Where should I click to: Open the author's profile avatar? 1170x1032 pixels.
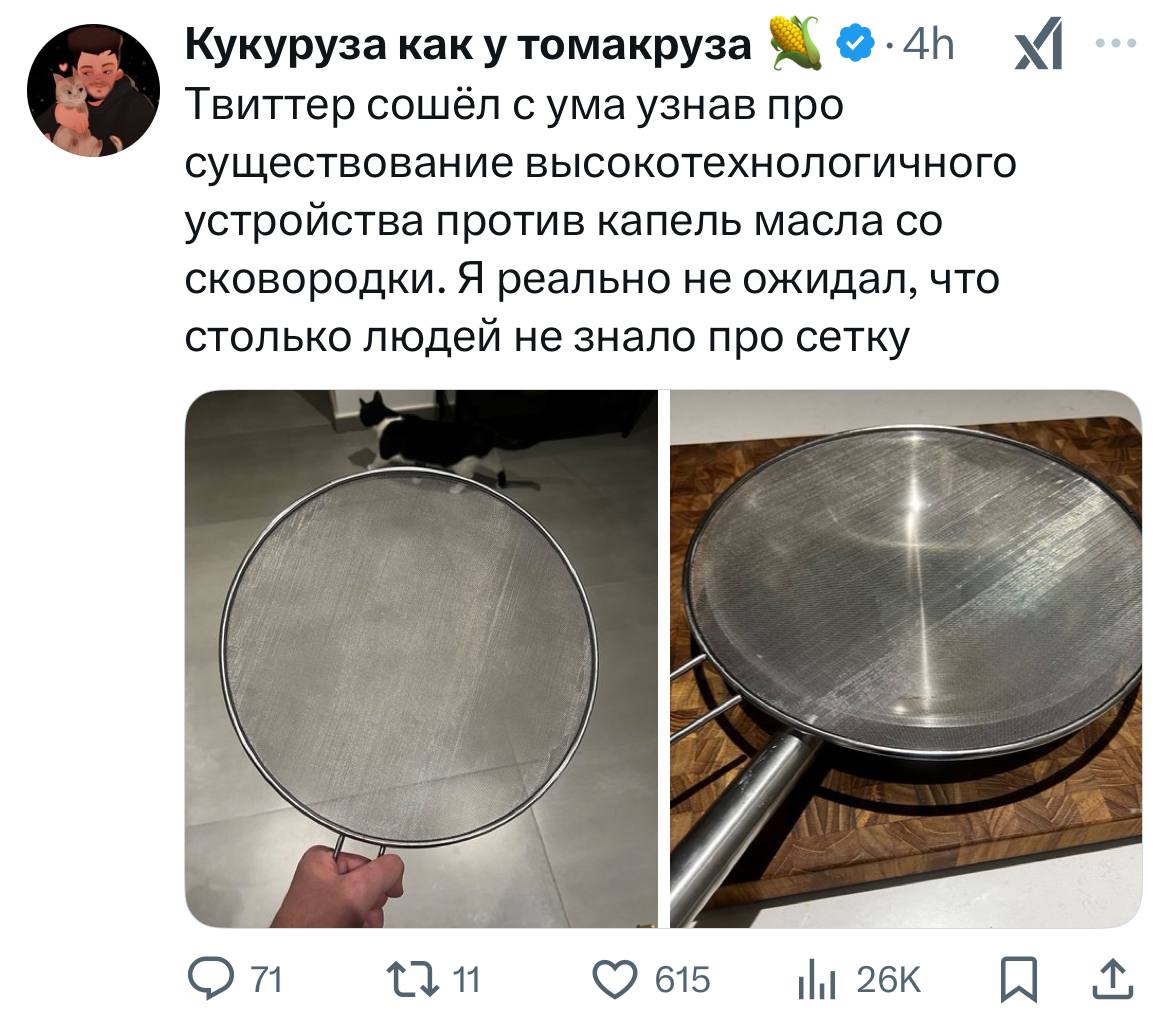click(x=93, y=90)
